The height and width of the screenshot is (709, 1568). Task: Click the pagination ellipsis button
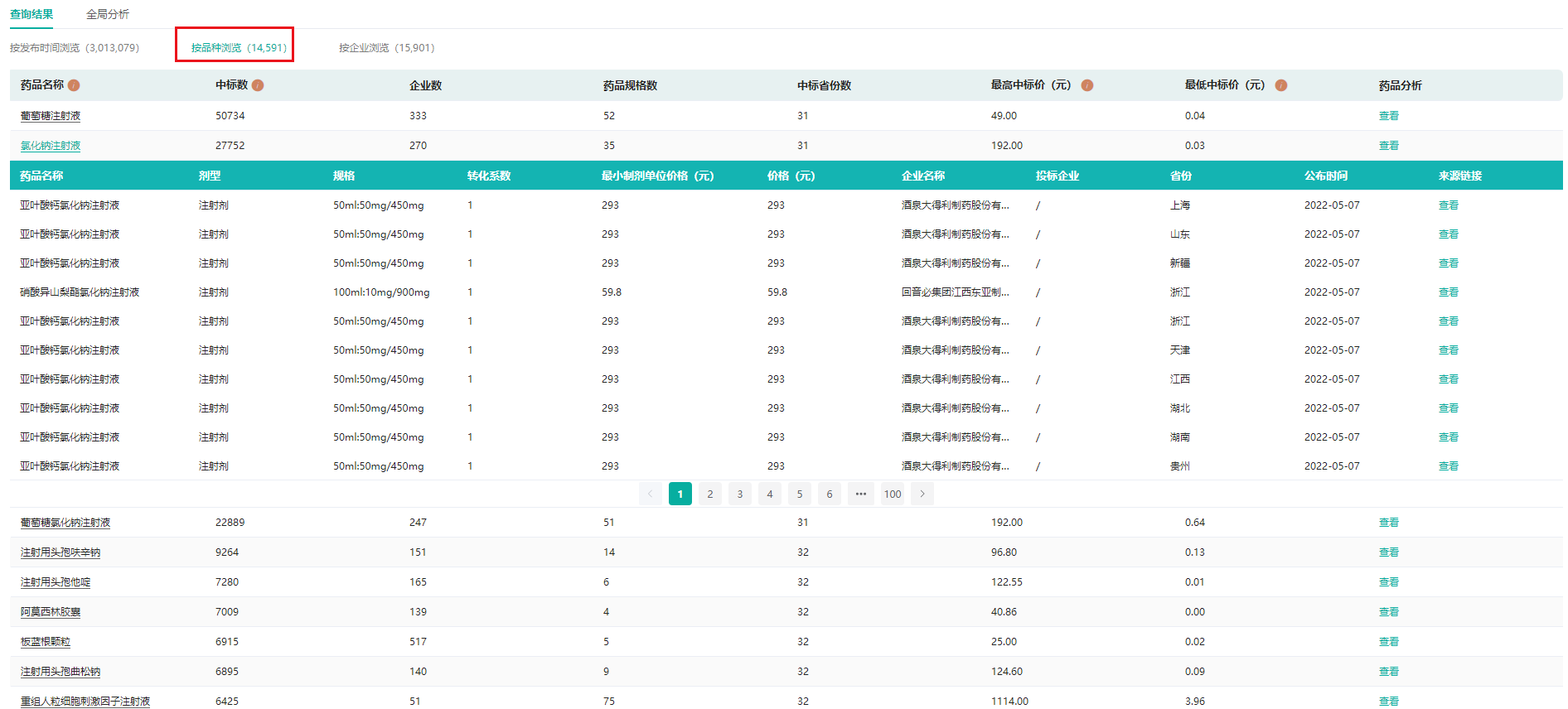[861, 494]
